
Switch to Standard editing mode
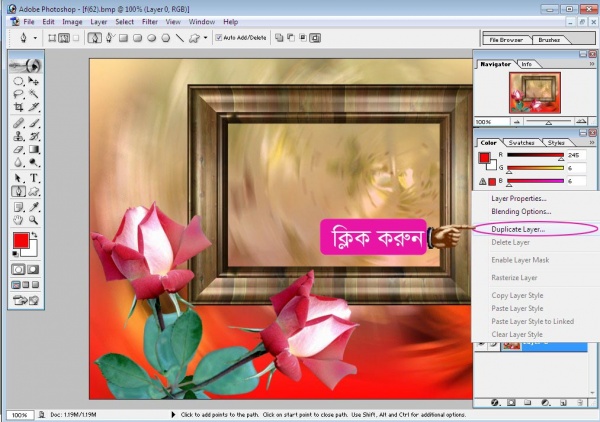click(18, 270)
